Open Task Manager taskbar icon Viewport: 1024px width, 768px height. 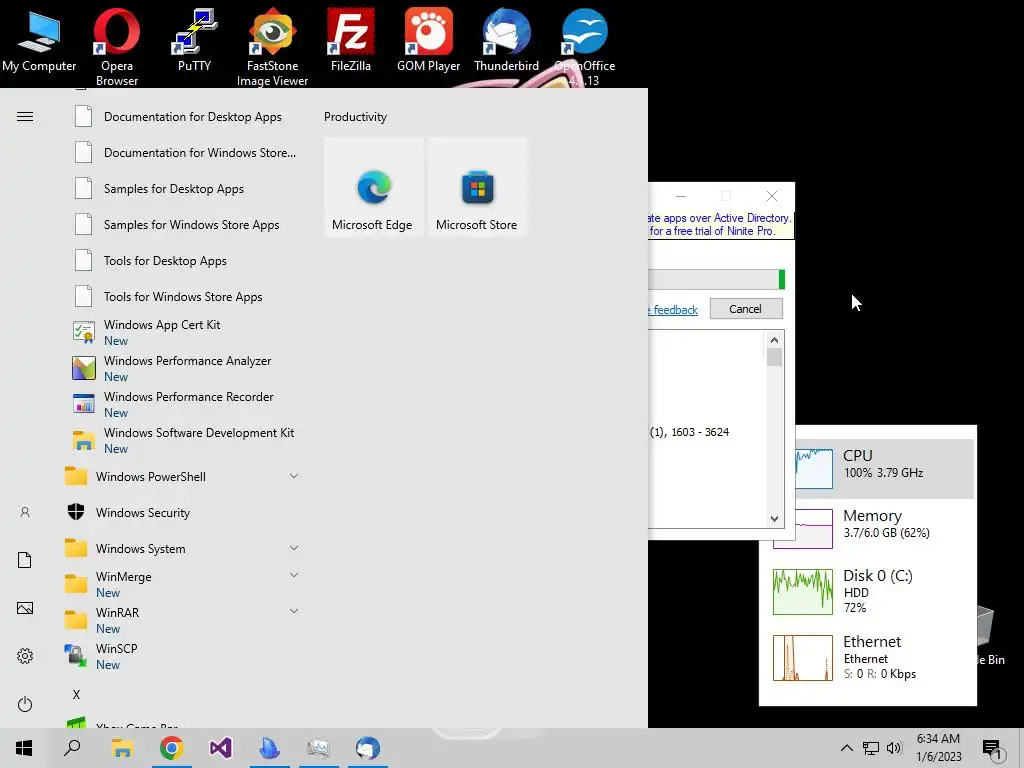[319, 748]
